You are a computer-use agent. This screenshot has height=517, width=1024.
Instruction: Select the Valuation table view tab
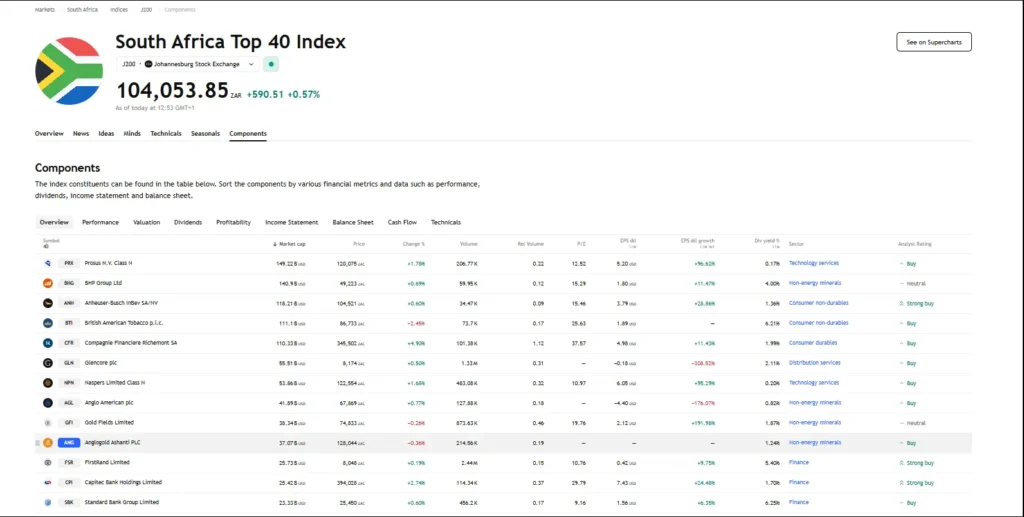click(x=146, y=223)
